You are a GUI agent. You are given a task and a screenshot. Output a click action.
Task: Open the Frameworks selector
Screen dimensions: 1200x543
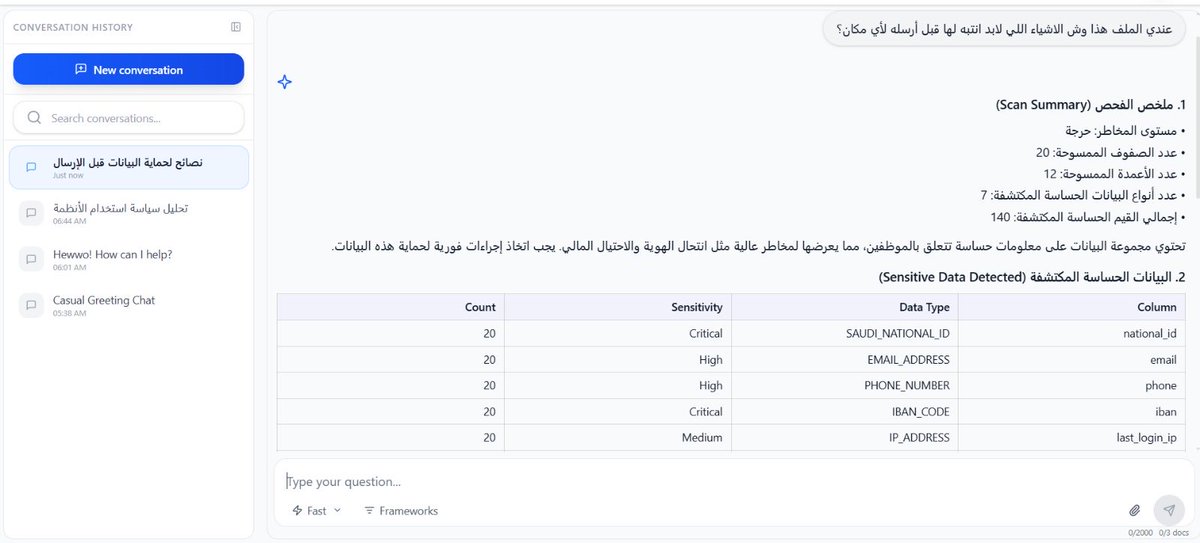tap(401, 510)
